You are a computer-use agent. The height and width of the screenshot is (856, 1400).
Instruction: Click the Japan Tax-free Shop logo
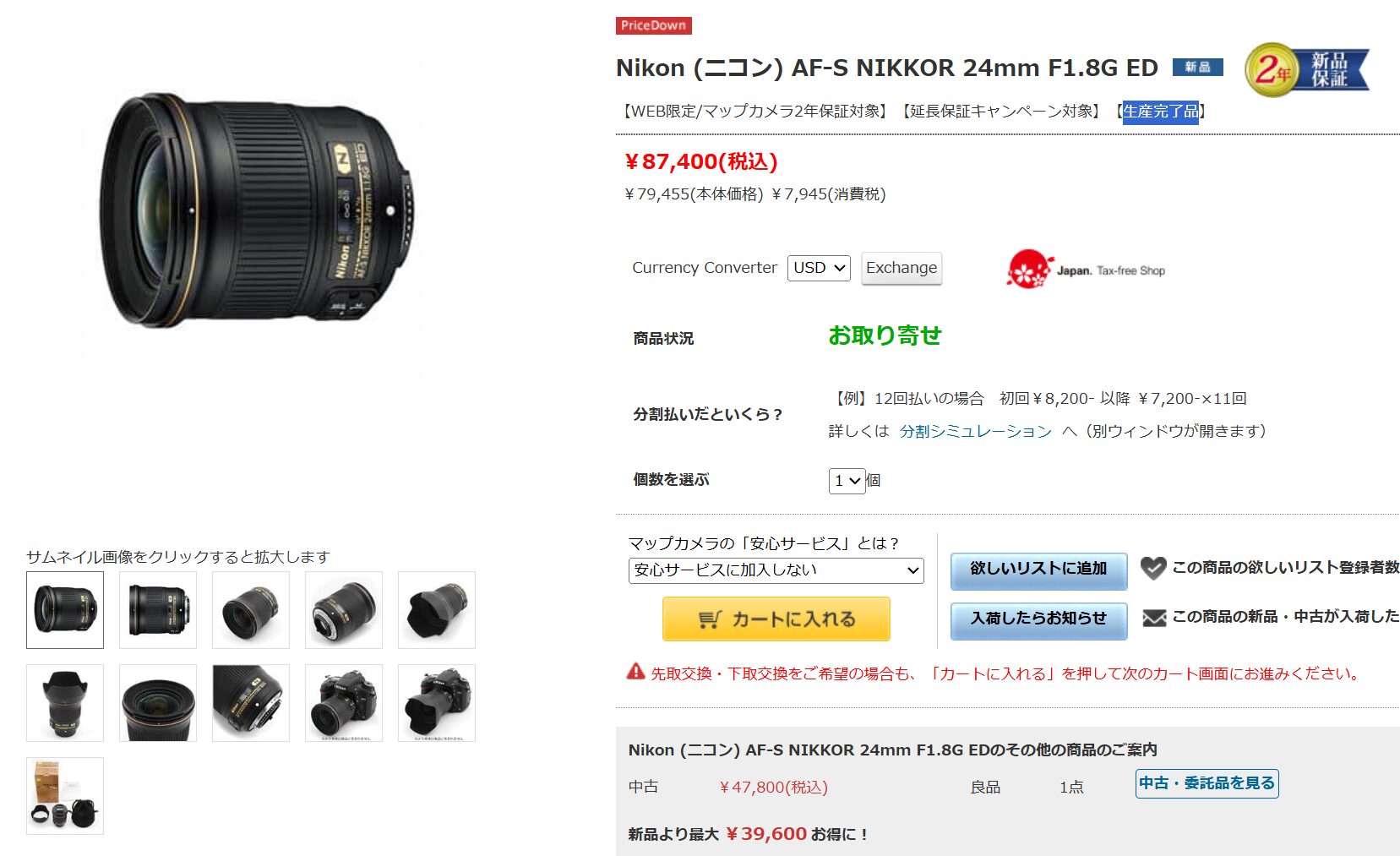[x=1086, y=270]
